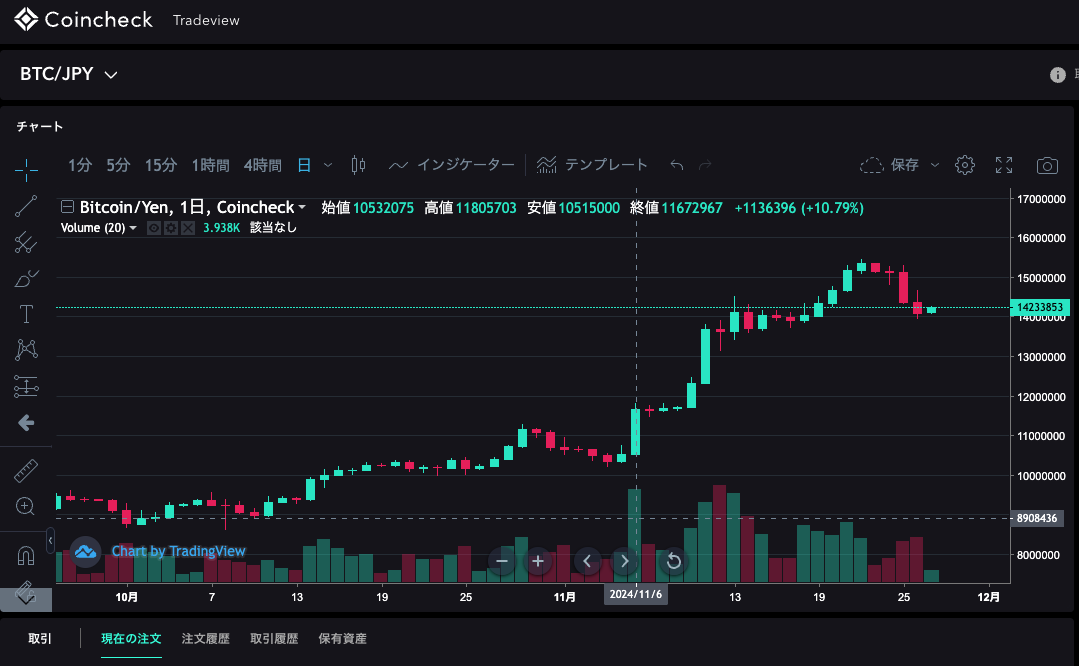The width and height of the screenshot is (1079, 666).
Task: Click the 終値 11672967 close value
Action: point(676,208)
